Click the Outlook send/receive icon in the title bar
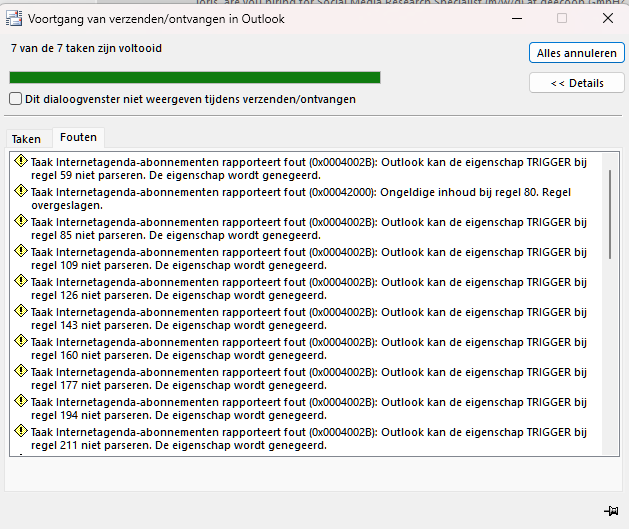 (x=14, y=18)
